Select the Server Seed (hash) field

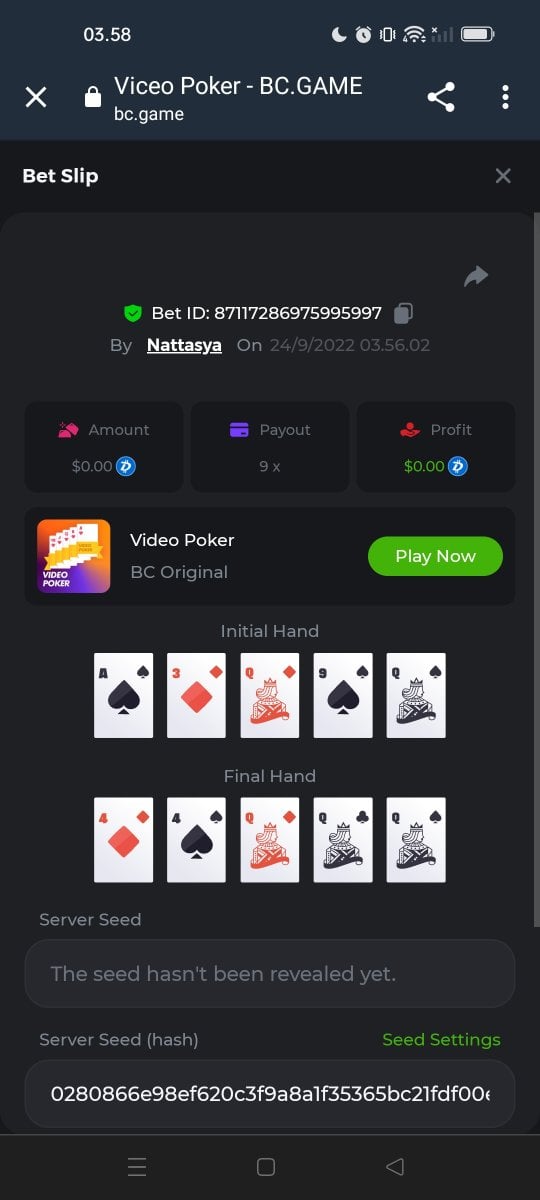(x=270, y=1094)
